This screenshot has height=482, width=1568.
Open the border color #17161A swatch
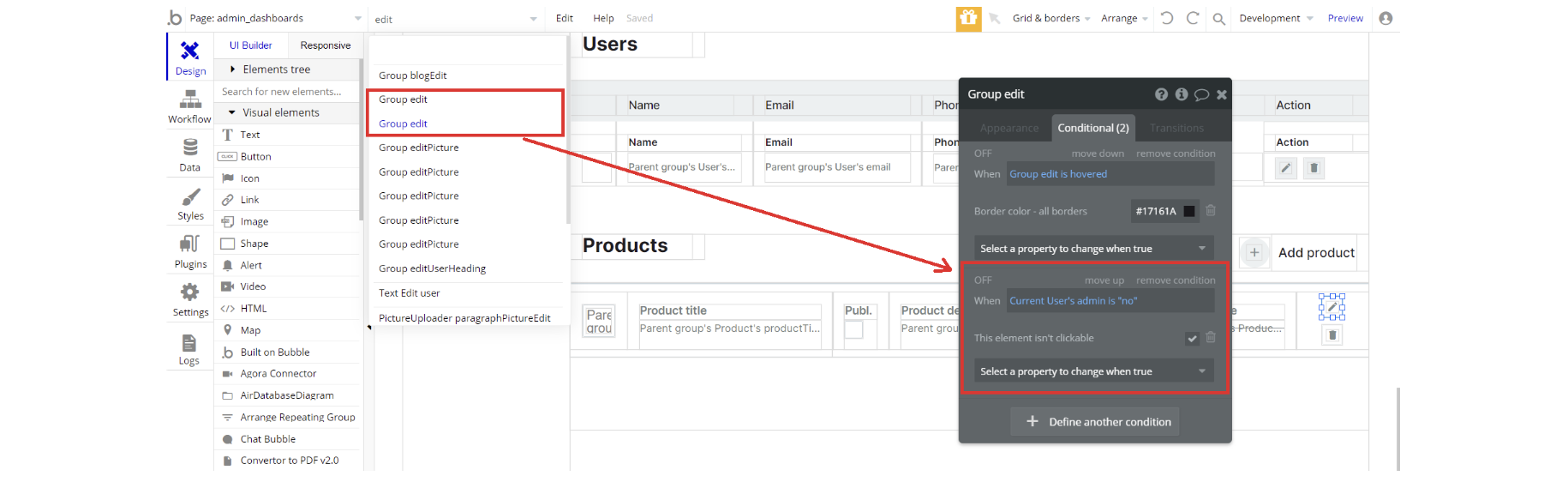tap(1188, 211)
